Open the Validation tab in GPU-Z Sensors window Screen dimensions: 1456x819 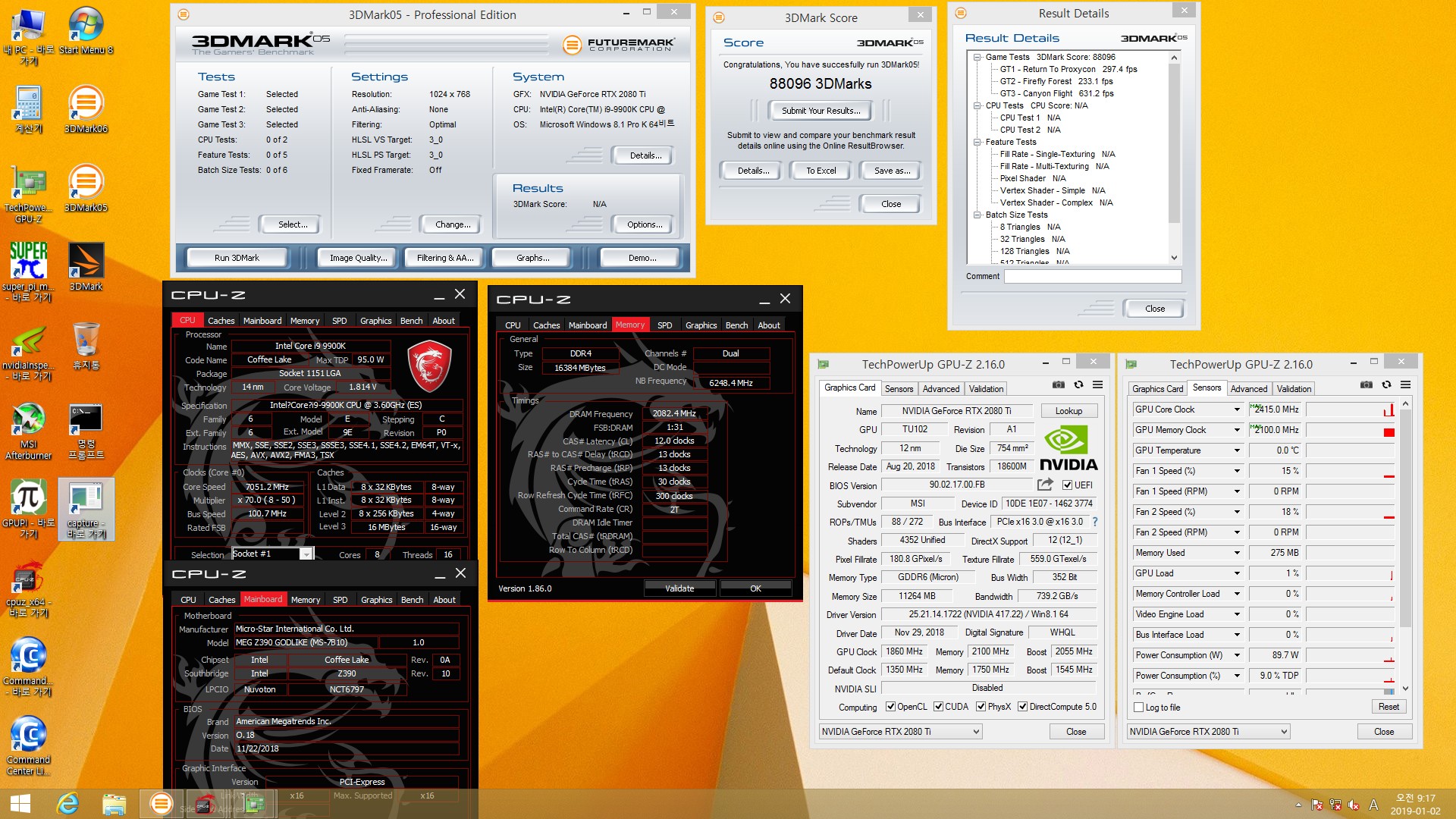point(1294,389)
